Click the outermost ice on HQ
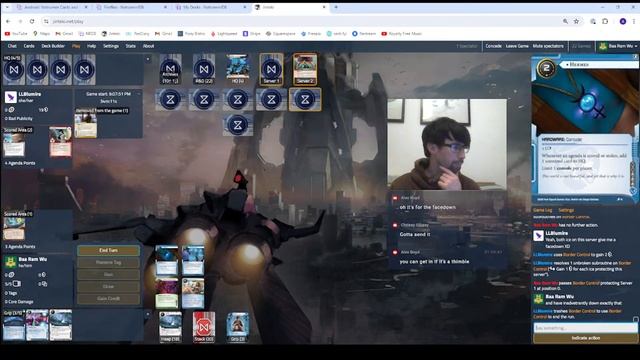This screenshot has height=360, width=640. [238, 124]
